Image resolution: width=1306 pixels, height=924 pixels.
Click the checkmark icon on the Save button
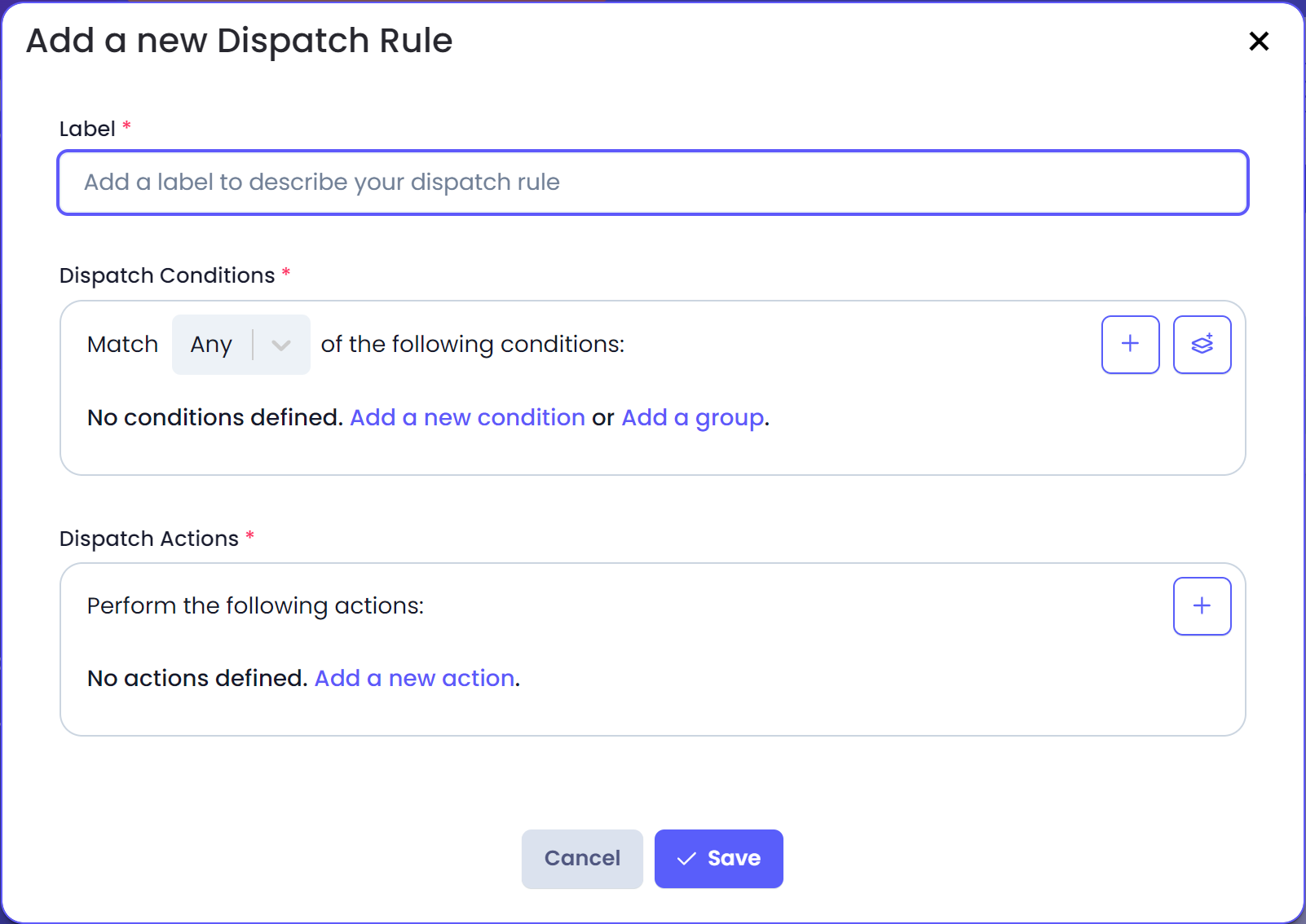click(686, 858)
